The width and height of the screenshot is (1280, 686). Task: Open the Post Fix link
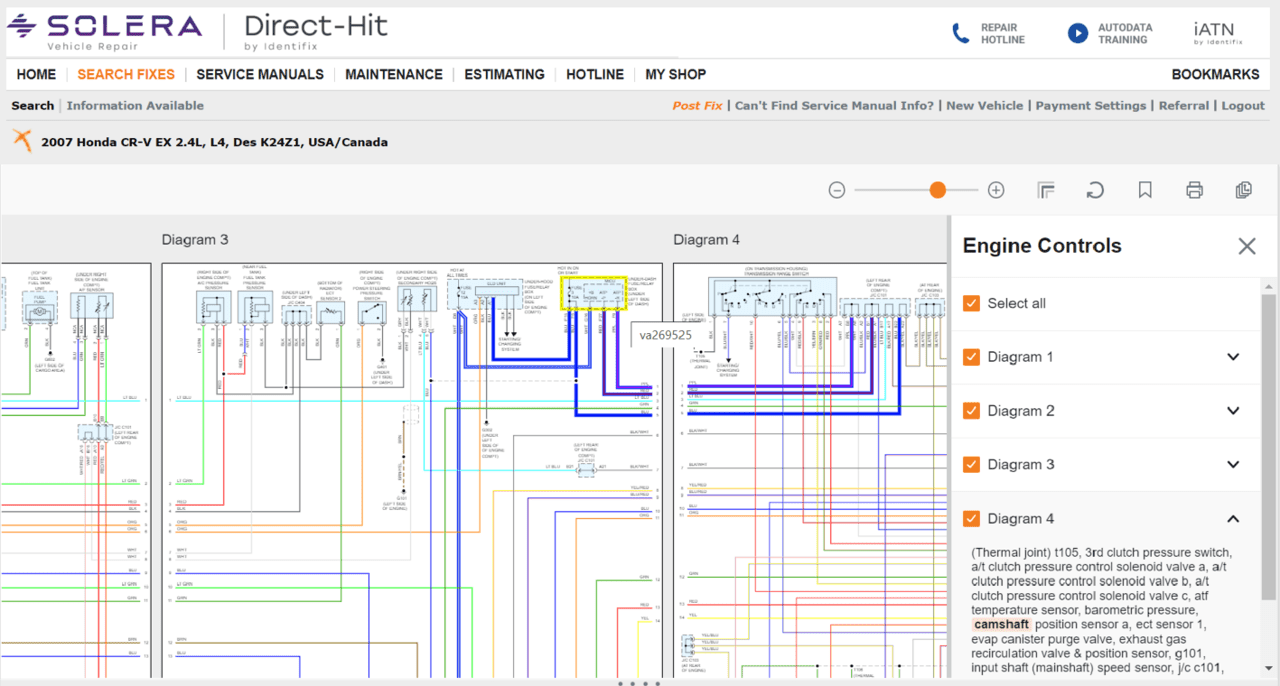pos(697,105)
